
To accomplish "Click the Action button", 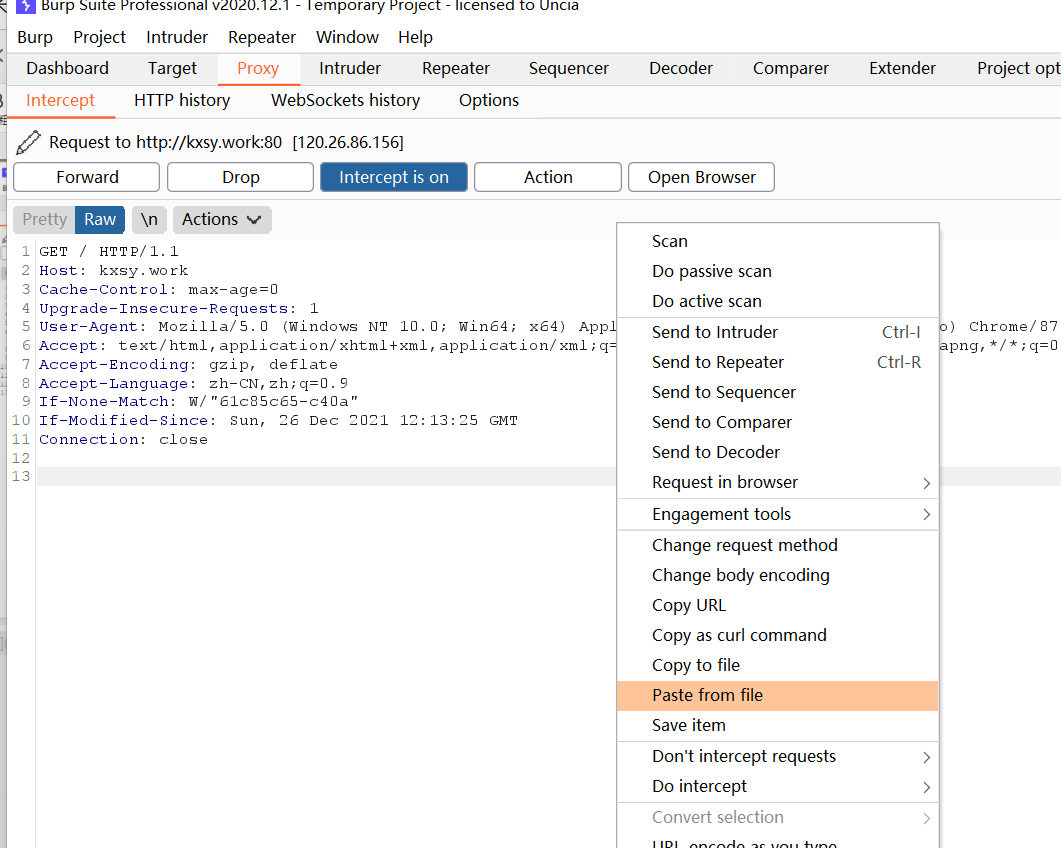I will pos(548,177).
